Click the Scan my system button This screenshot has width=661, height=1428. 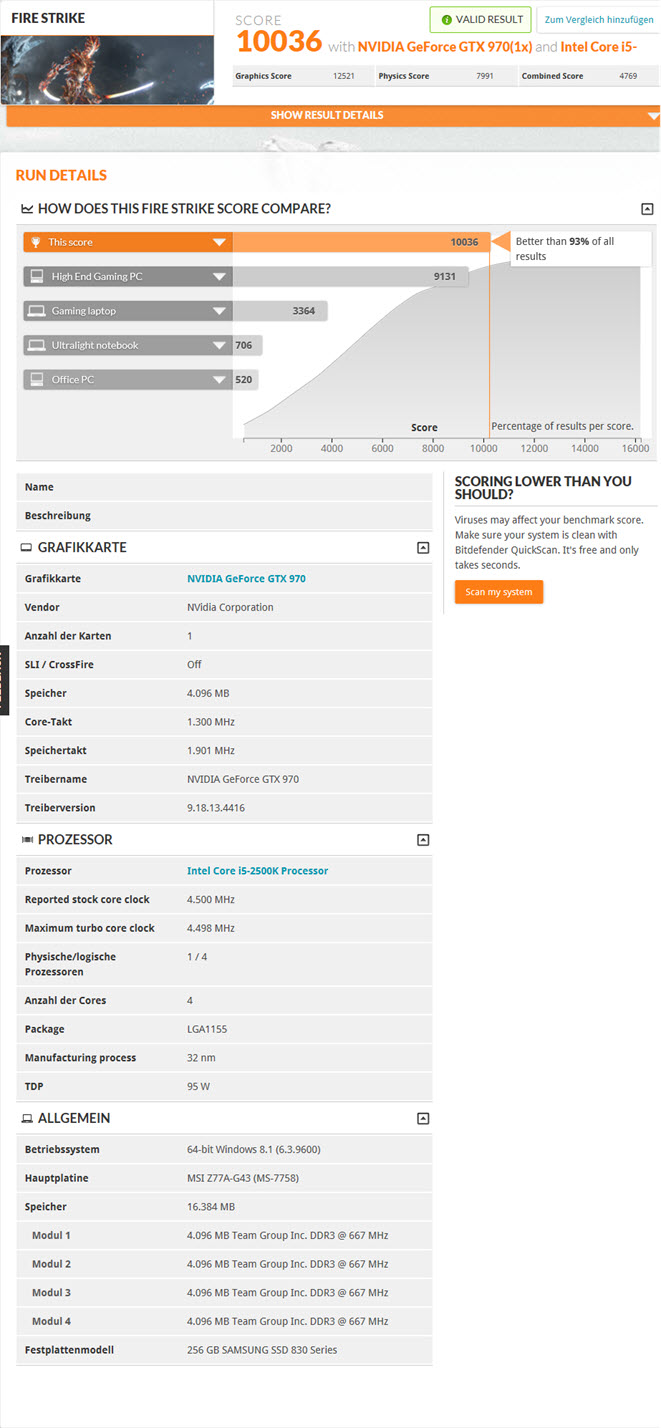coord(499,592)
